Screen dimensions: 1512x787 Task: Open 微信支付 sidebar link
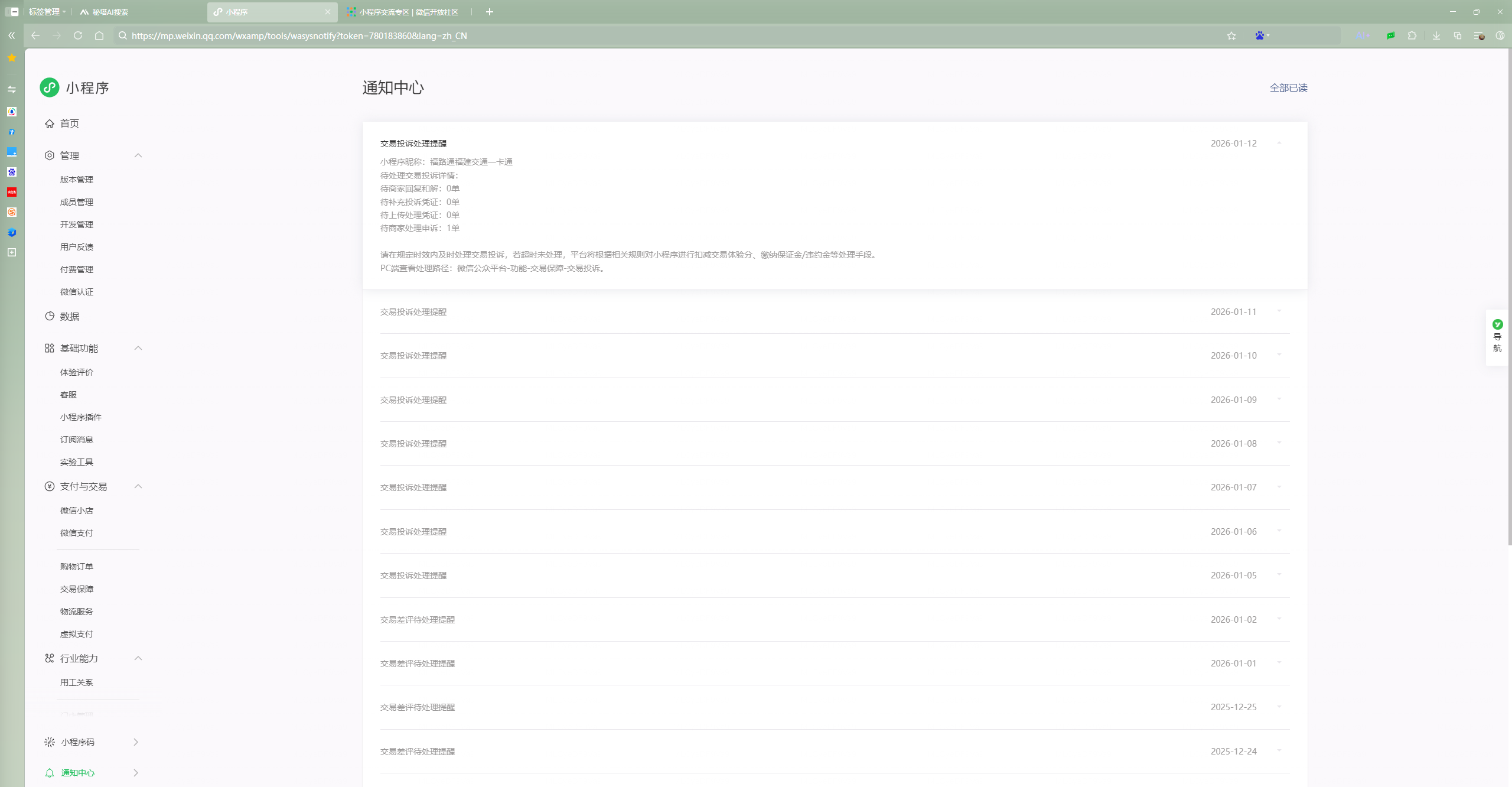tap(77, 533)
